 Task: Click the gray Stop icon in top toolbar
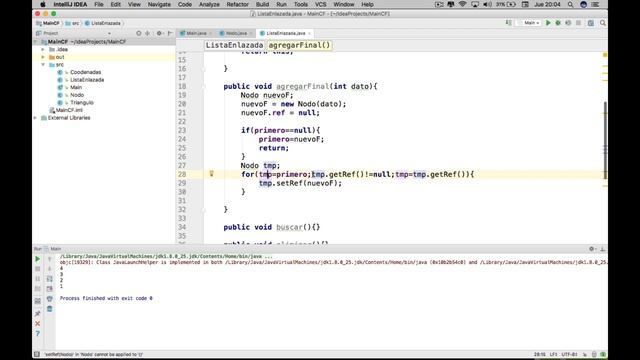pos(578,23)
